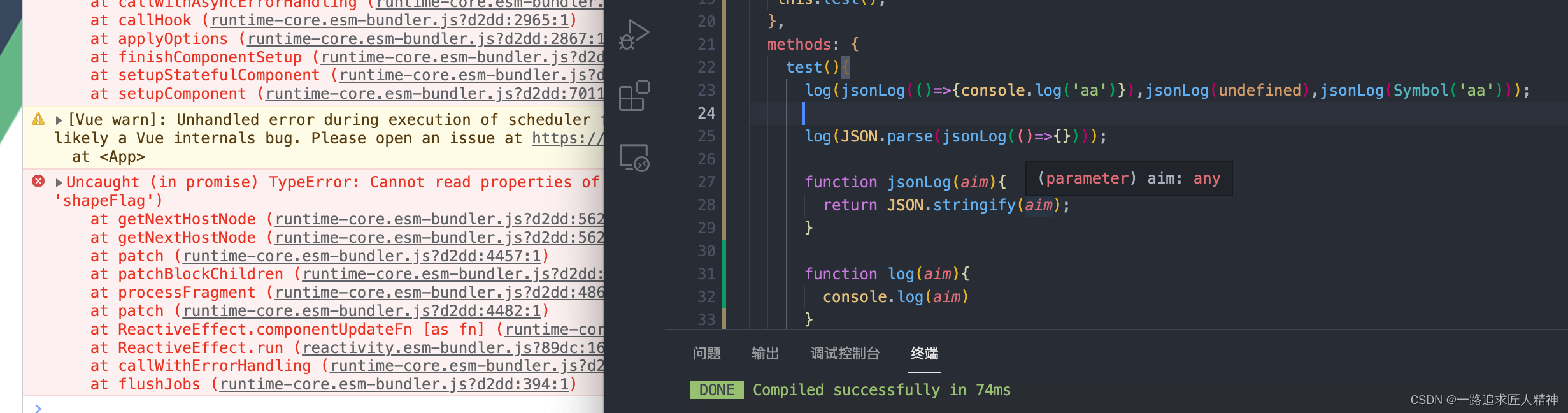Image resolution: width=1568 pixels, height=413 pixels.
Task: Open the Run and Debug view icon
Action: click(x=634, y=34)
